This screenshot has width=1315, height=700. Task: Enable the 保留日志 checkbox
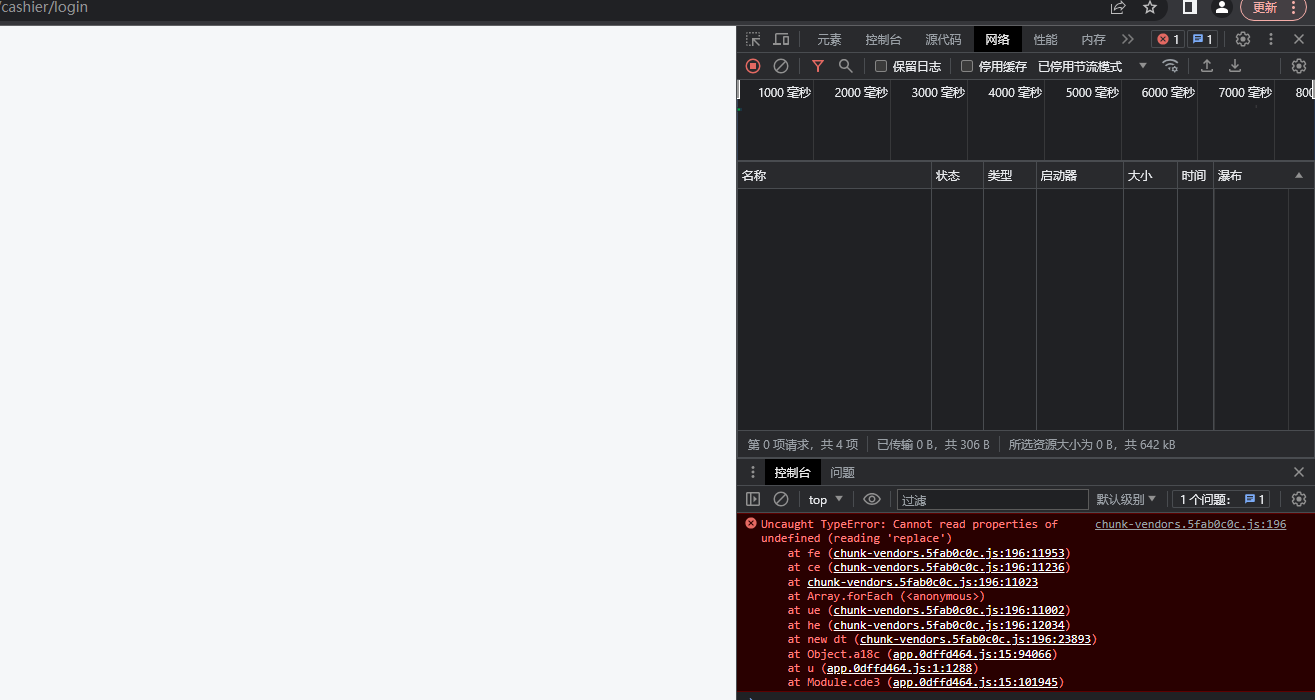pyautogui.click(x=881, y=66)
